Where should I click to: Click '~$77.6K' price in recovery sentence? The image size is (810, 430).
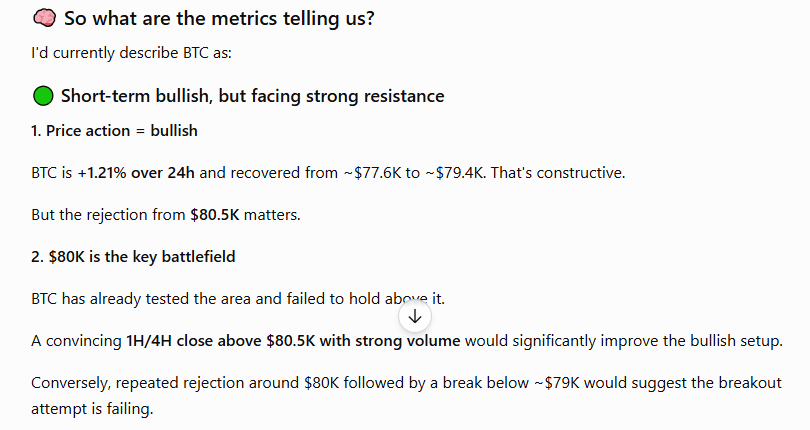tap(372, 173)
